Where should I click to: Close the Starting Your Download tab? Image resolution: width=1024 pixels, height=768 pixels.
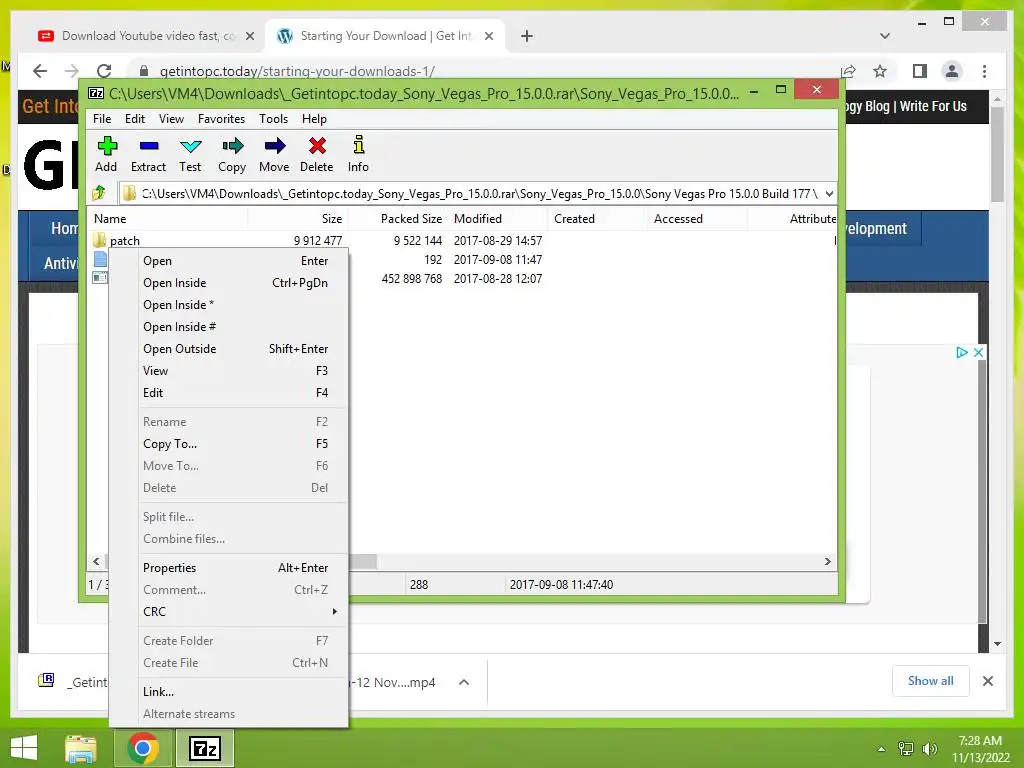[x=488, y=36]
